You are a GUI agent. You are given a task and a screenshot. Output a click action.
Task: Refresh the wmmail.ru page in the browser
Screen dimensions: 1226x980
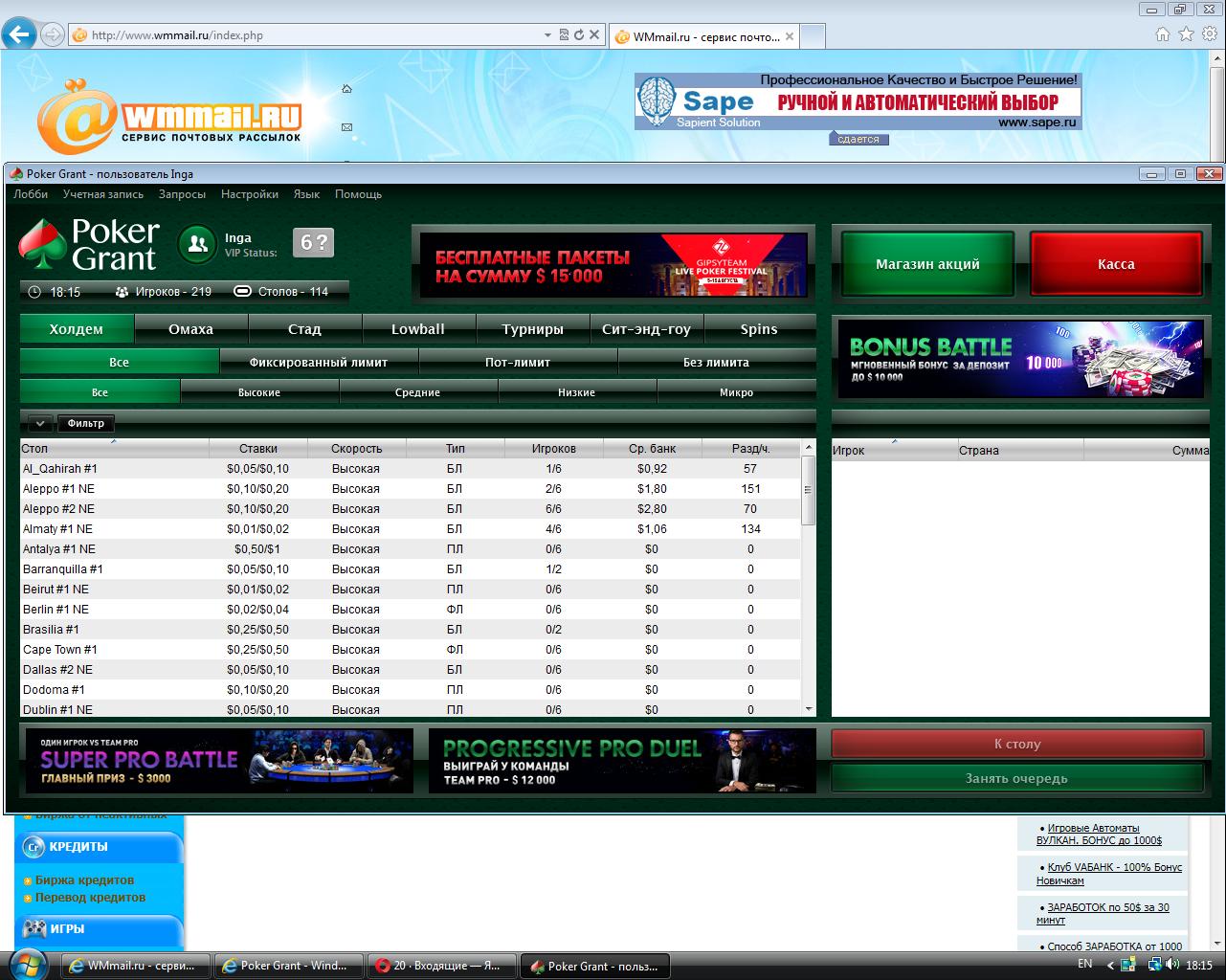(578, 35)
